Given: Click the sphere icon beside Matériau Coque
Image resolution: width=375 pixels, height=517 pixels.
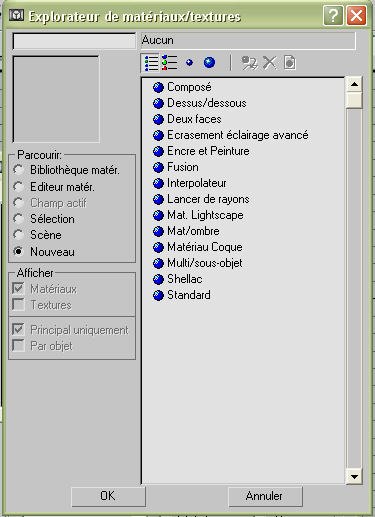Looking at the screenshot, I should click(x=158, y=247).
